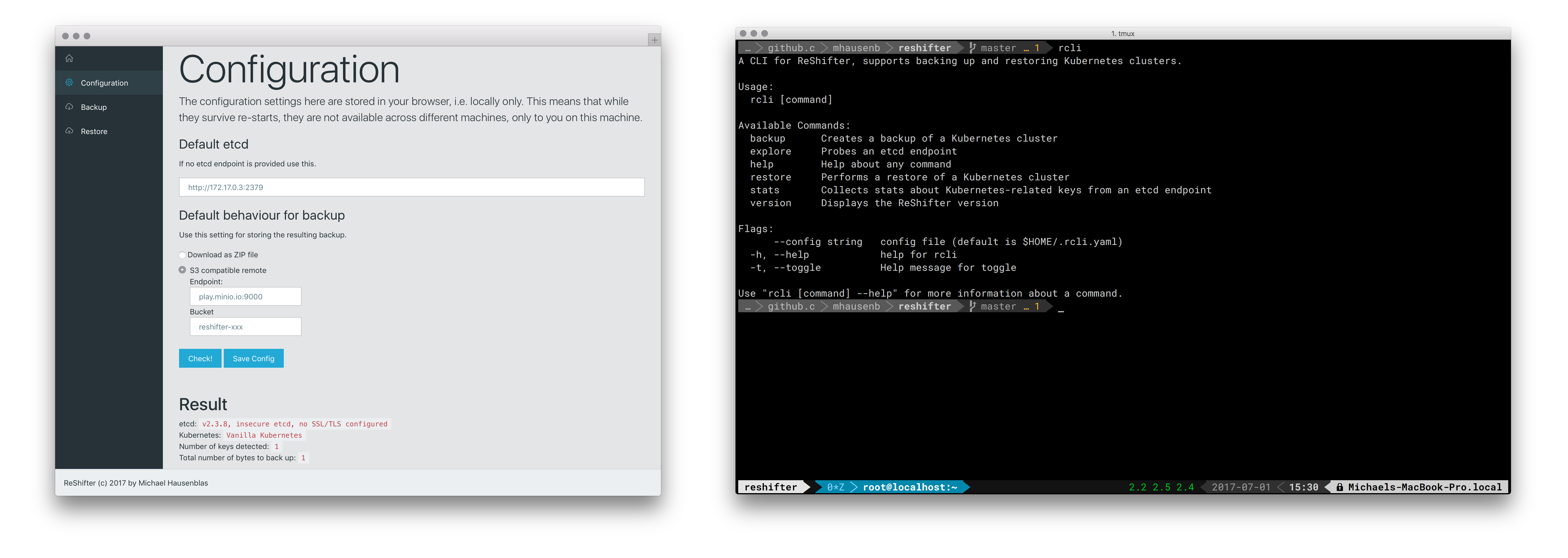Click the terminal close window button
This screenshot has height=558, width=1568.
(743, 33)
